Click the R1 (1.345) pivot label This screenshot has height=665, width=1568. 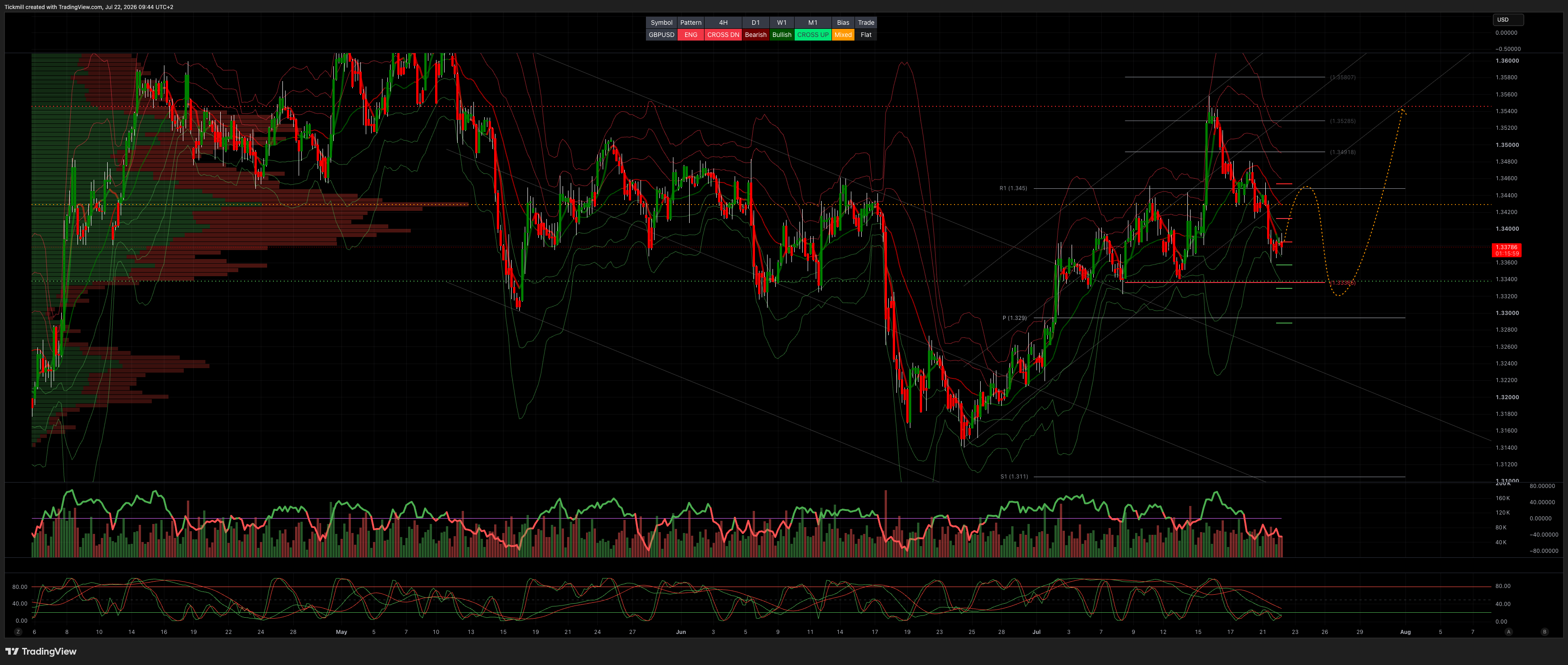coord(1013,188)
